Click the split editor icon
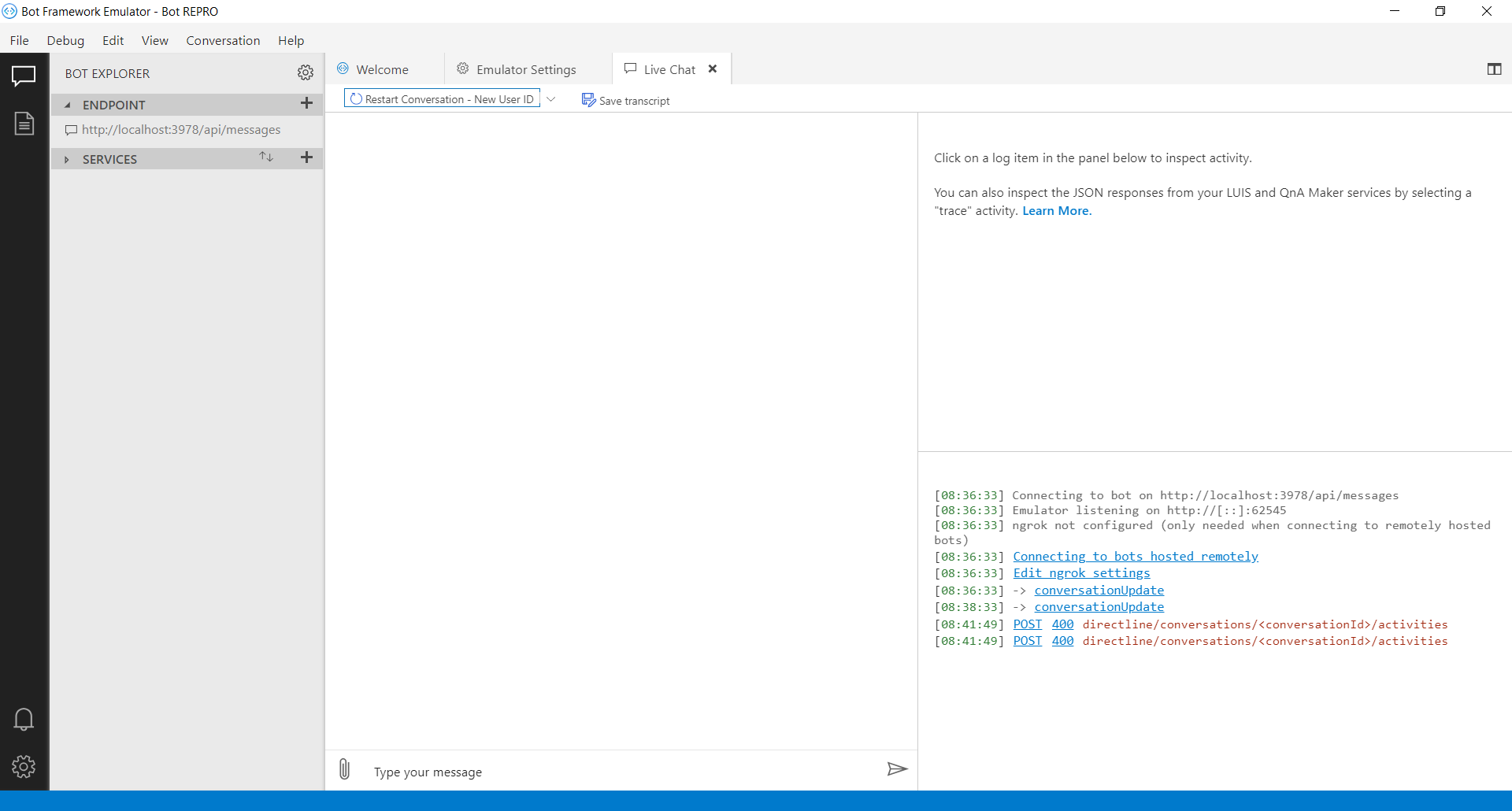 (x=1494, y=69)
